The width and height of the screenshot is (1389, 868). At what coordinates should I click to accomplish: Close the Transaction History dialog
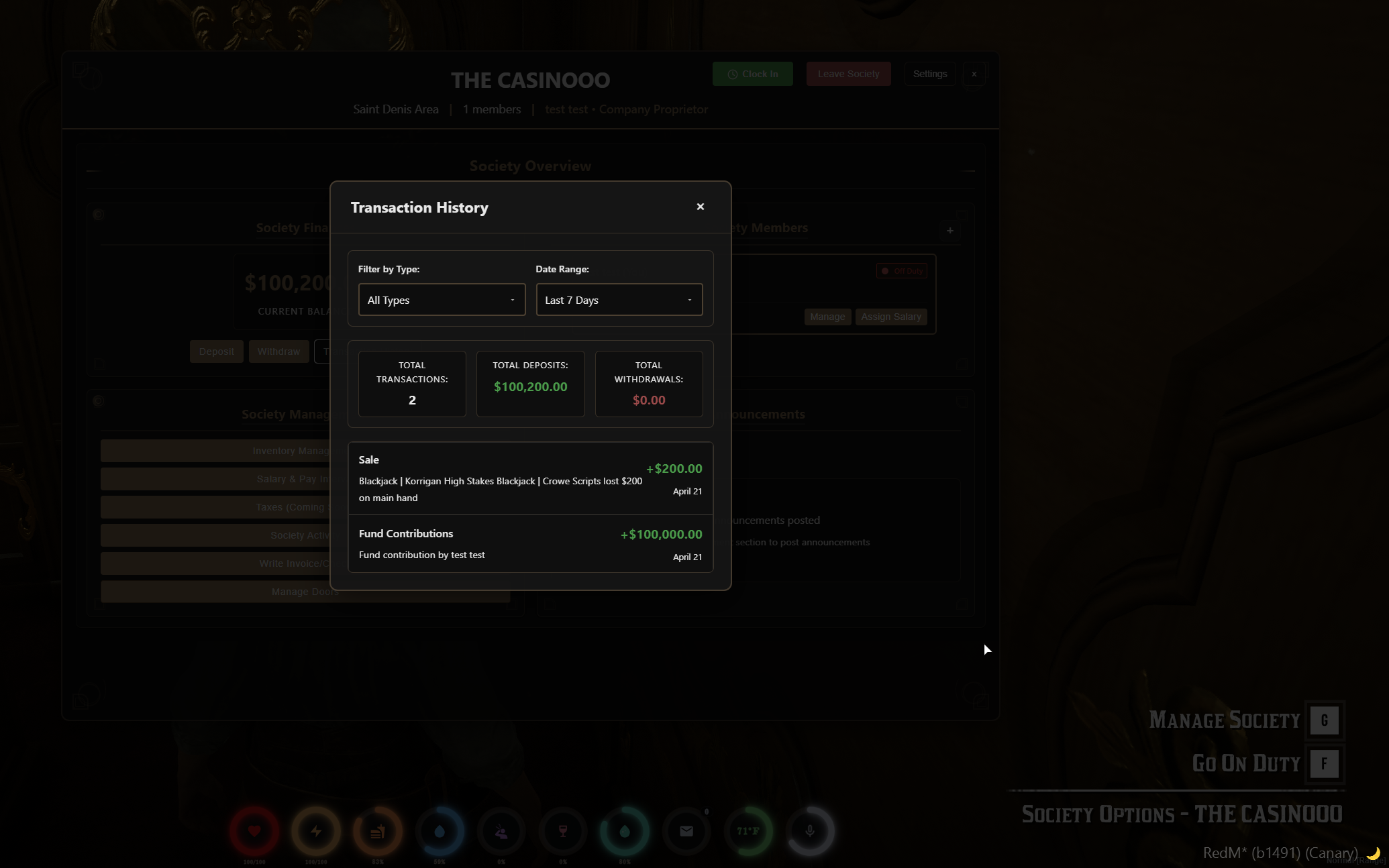point(700,207)
